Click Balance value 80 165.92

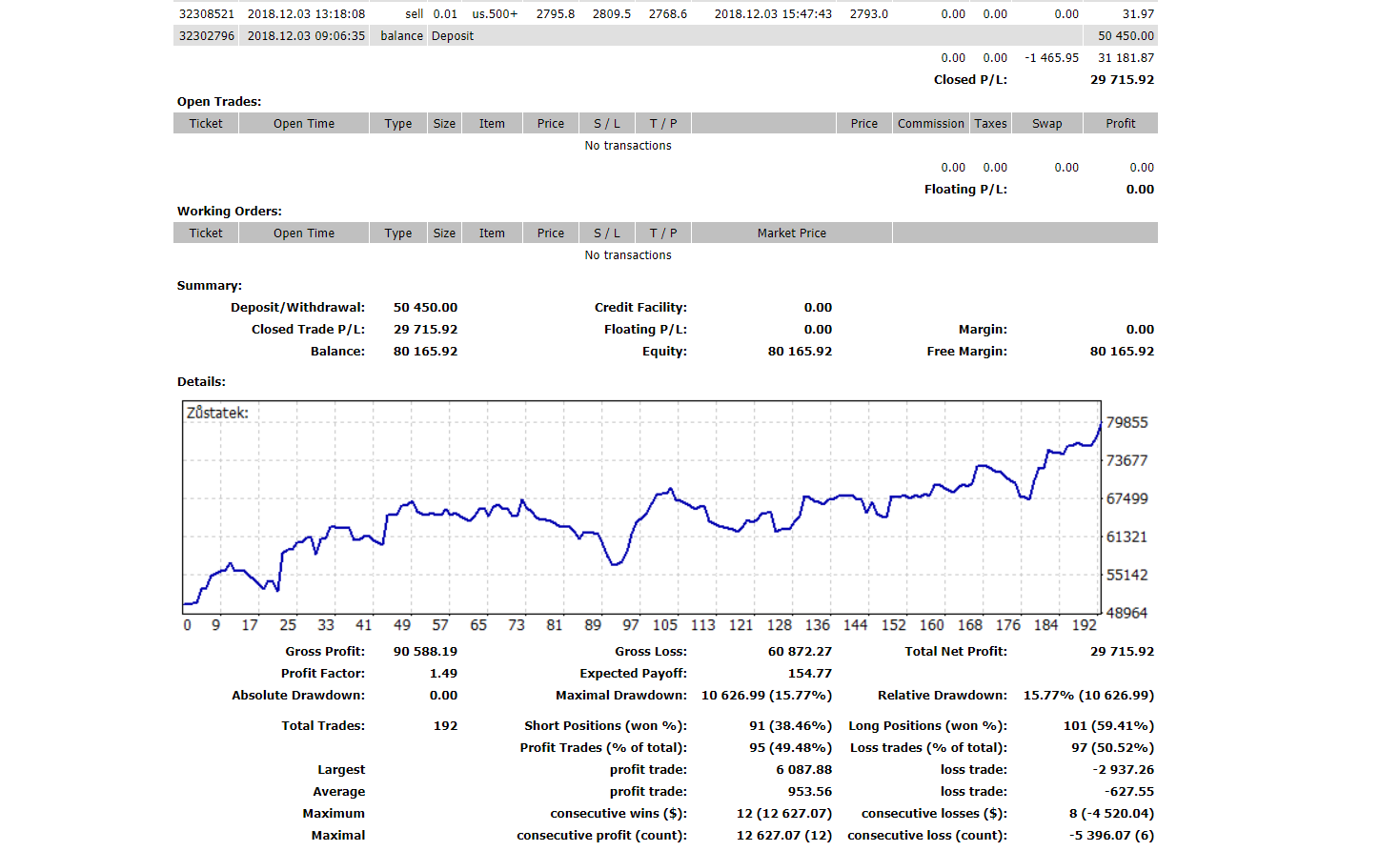coord(425,352)
